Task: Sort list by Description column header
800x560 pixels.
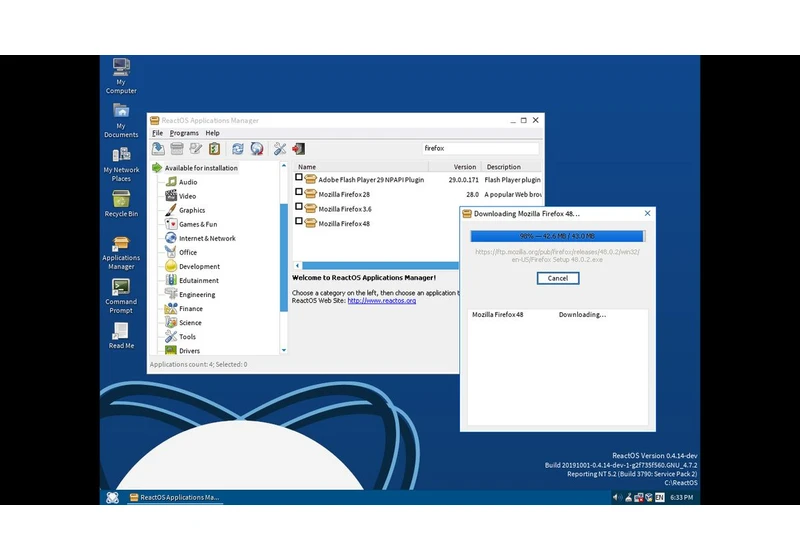Action: pyautogui.click(x=512, y=167)
